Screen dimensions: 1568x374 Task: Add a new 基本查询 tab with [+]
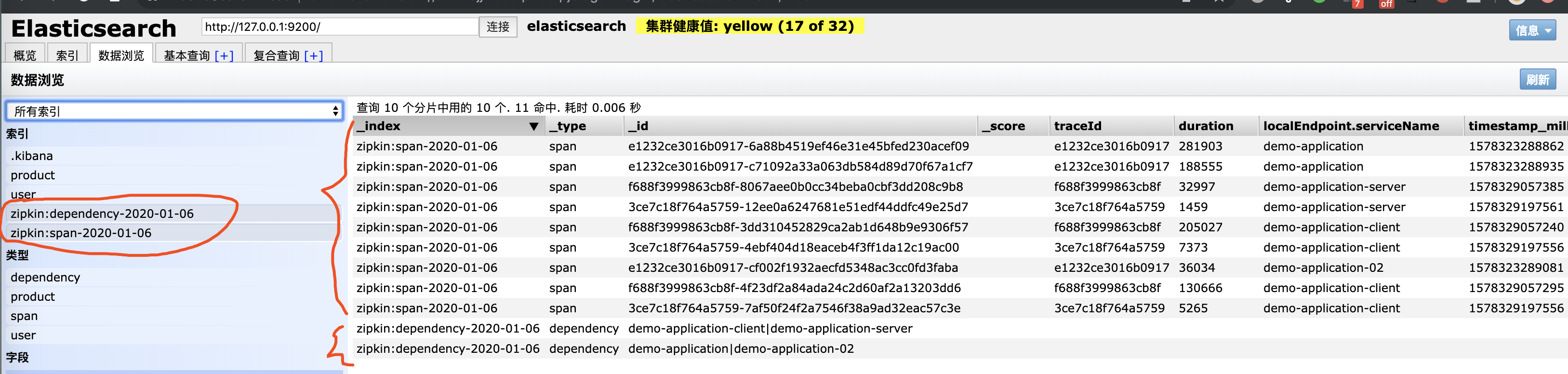pyautogui.click(x=225, y=55)
